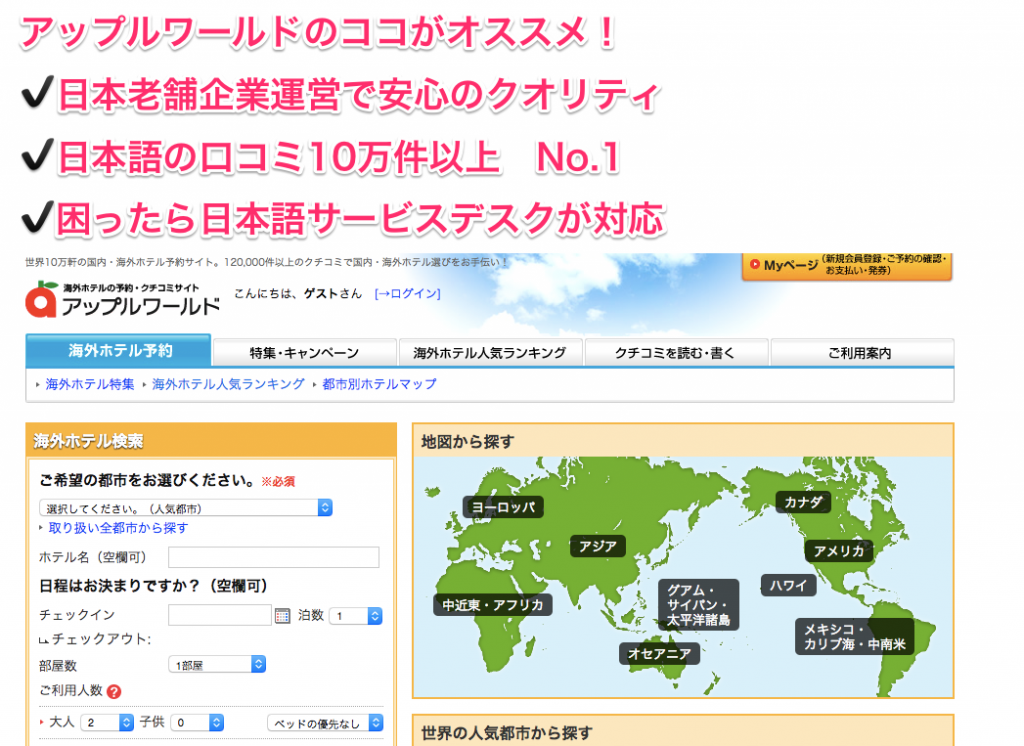Focus the ホテル名 input field

coord(274,557)
